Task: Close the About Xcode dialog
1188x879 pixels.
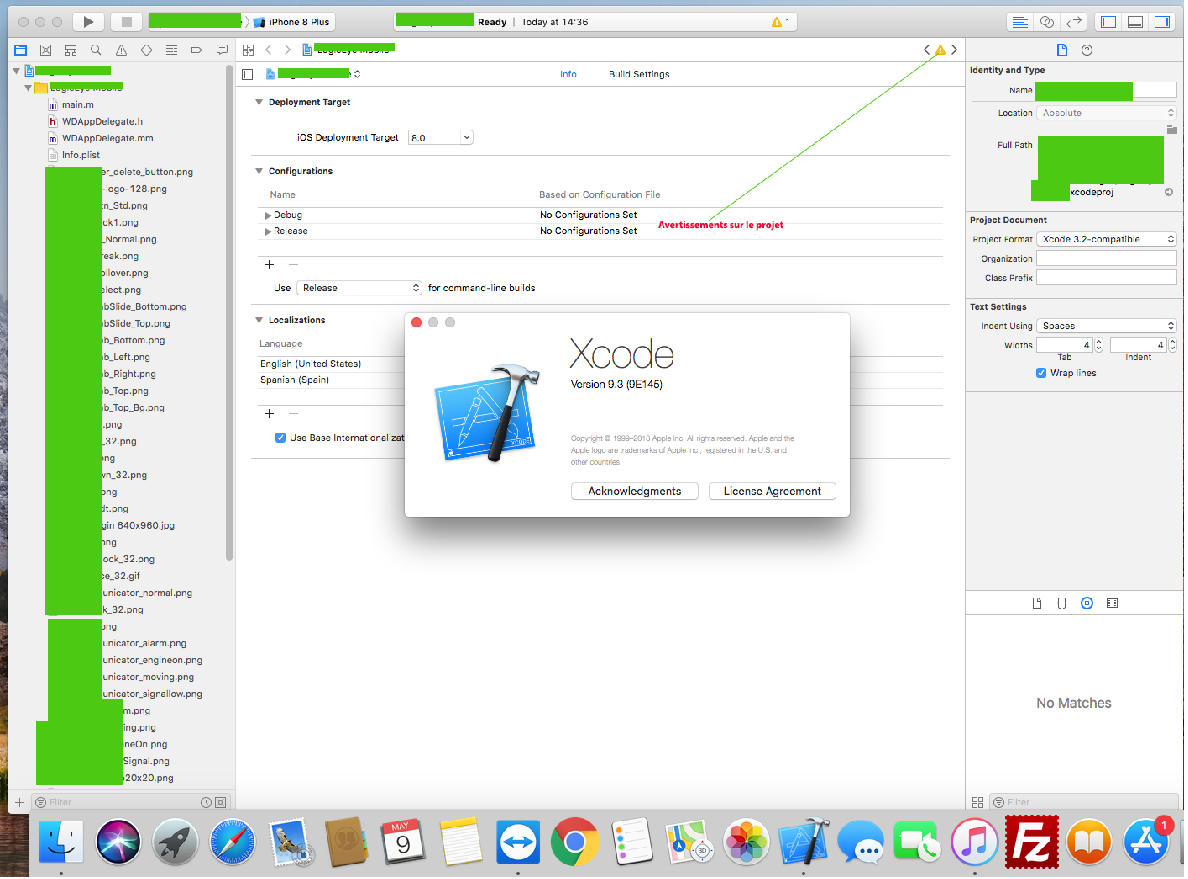Action: [x=416, y=323]
